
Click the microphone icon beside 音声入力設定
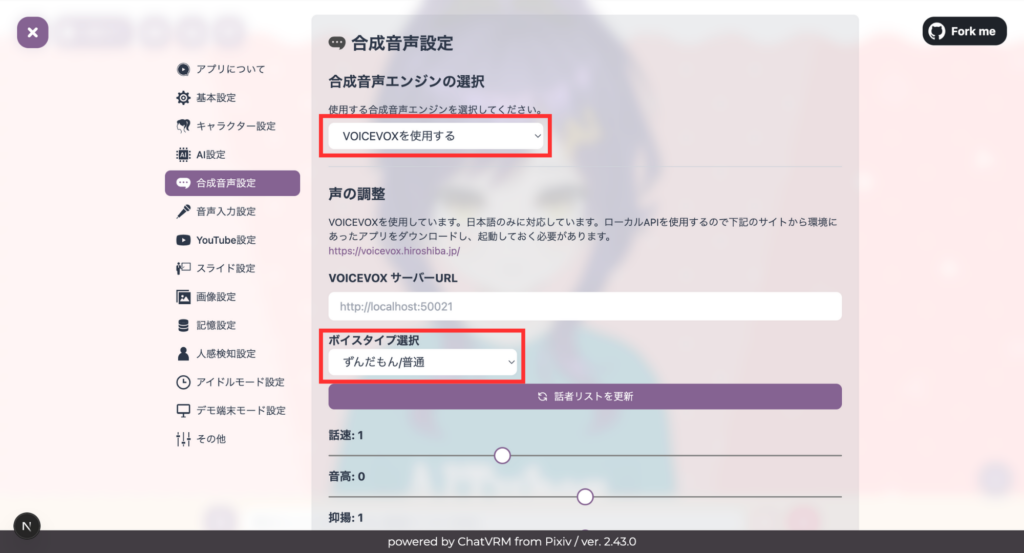pos(183,212)
